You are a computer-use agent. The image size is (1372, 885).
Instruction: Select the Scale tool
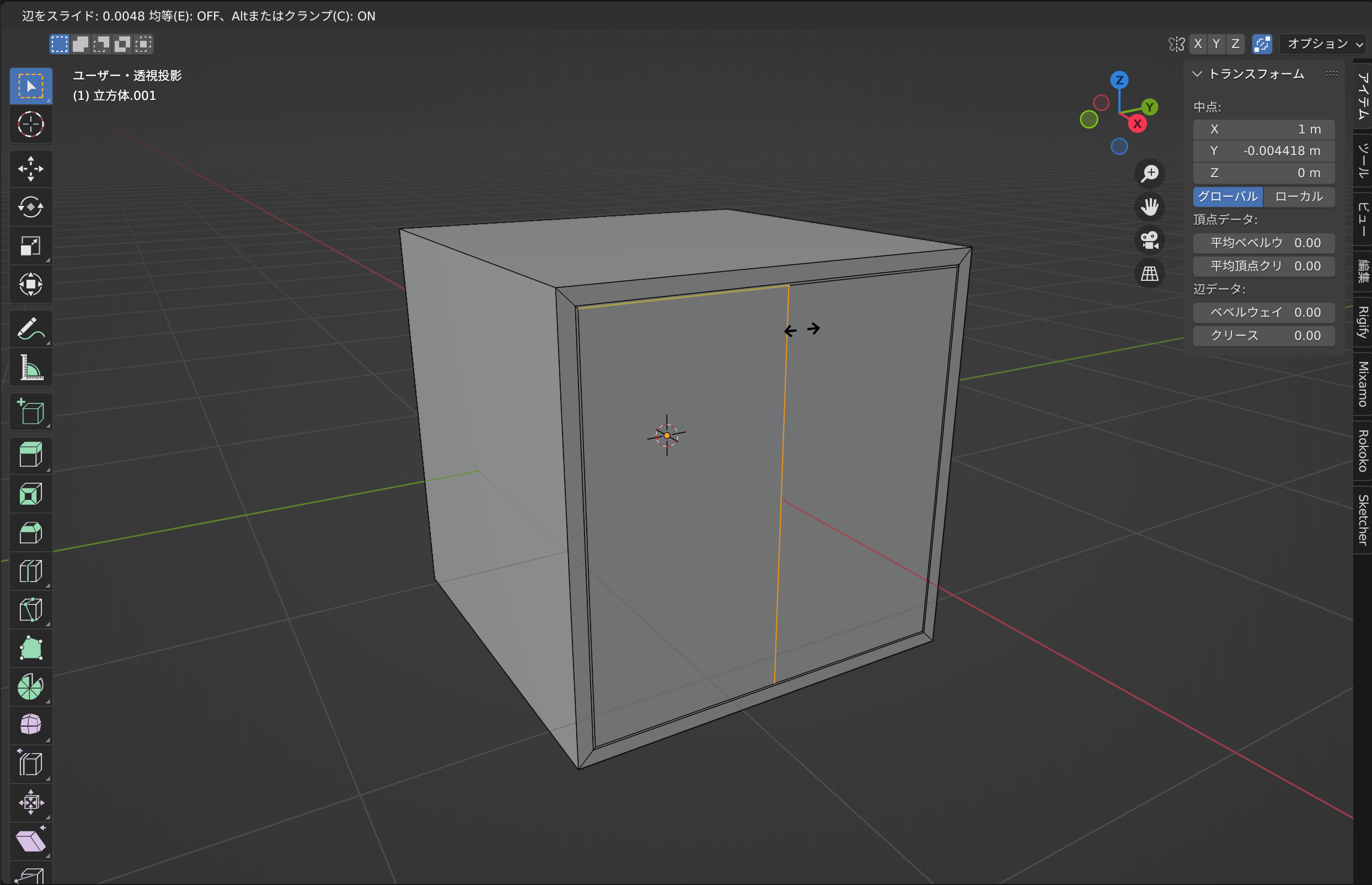click(x=31, y=246)
